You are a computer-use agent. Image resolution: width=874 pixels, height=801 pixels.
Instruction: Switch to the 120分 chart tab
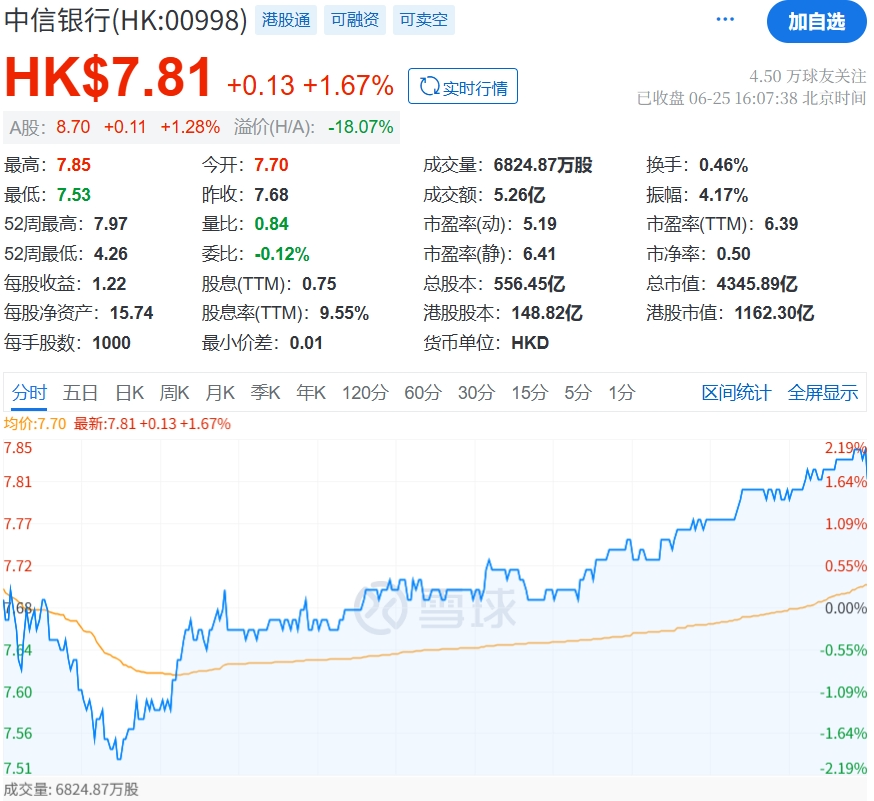tap(365, 393)
